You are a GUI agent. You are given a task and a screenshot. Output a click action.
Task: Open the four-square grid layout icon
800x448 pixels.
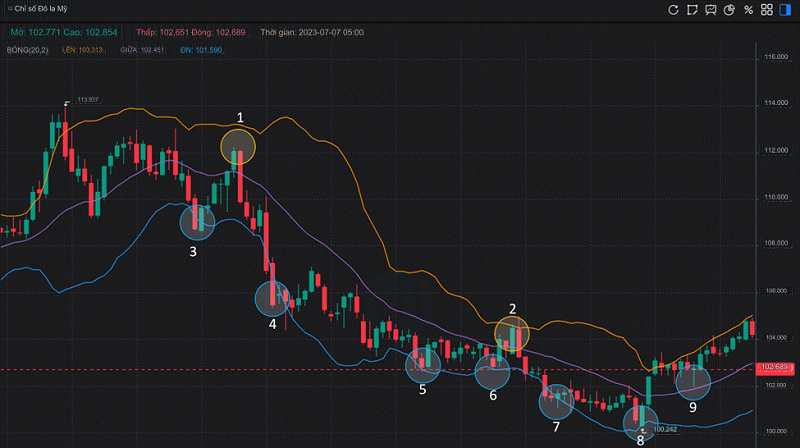point(767,10)
